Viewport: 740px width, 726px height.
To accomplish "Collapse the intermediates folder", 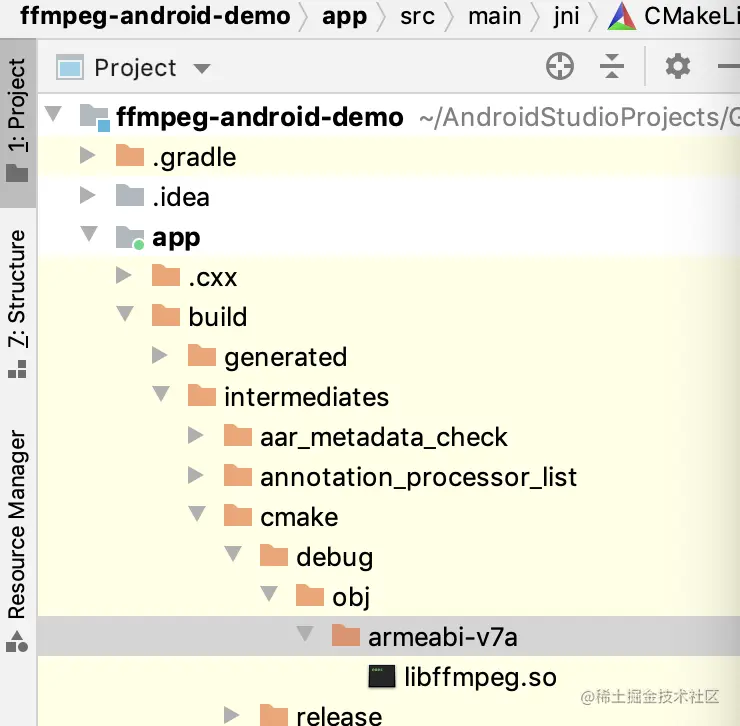I will coord(161,394).
